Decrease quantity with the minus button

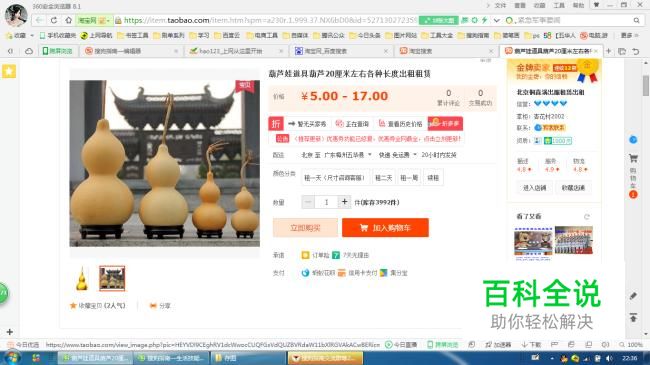coord(308,202)
